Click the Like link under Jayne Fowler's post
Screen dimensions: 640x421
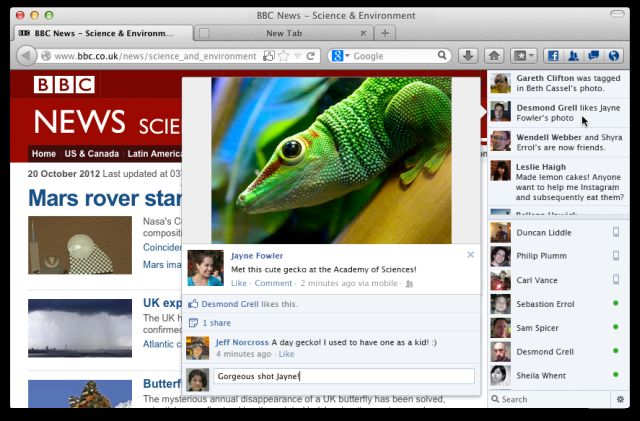click(x=239, y=283)
